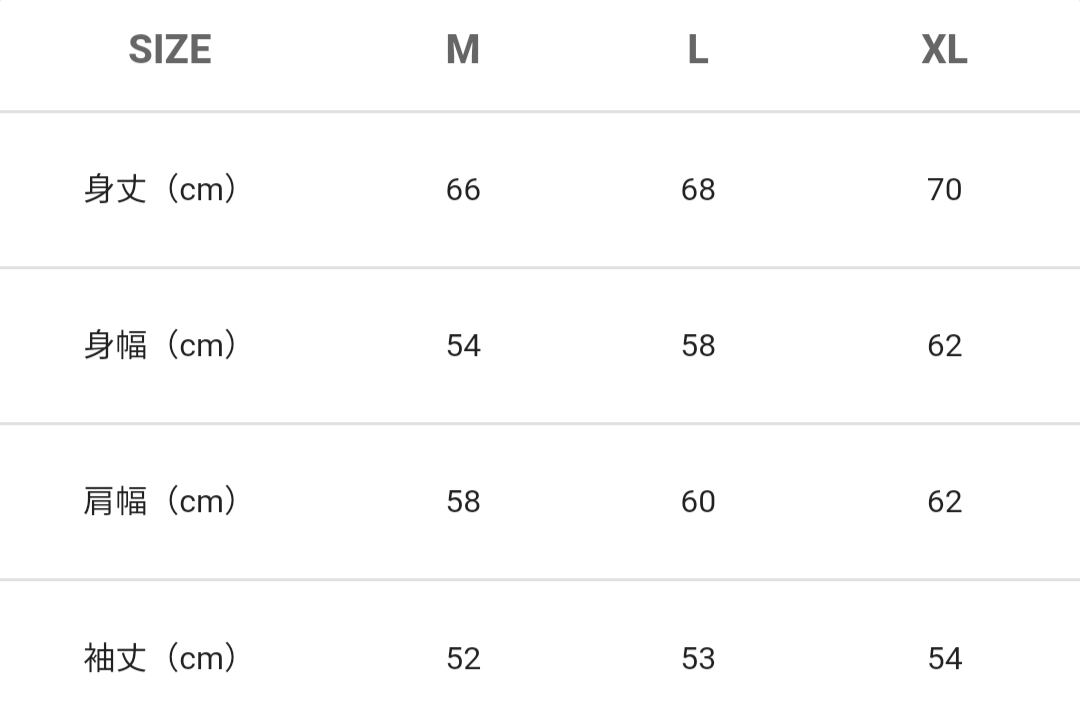Click the 身幅 value 62 for size XL

[x=944, y=346]
